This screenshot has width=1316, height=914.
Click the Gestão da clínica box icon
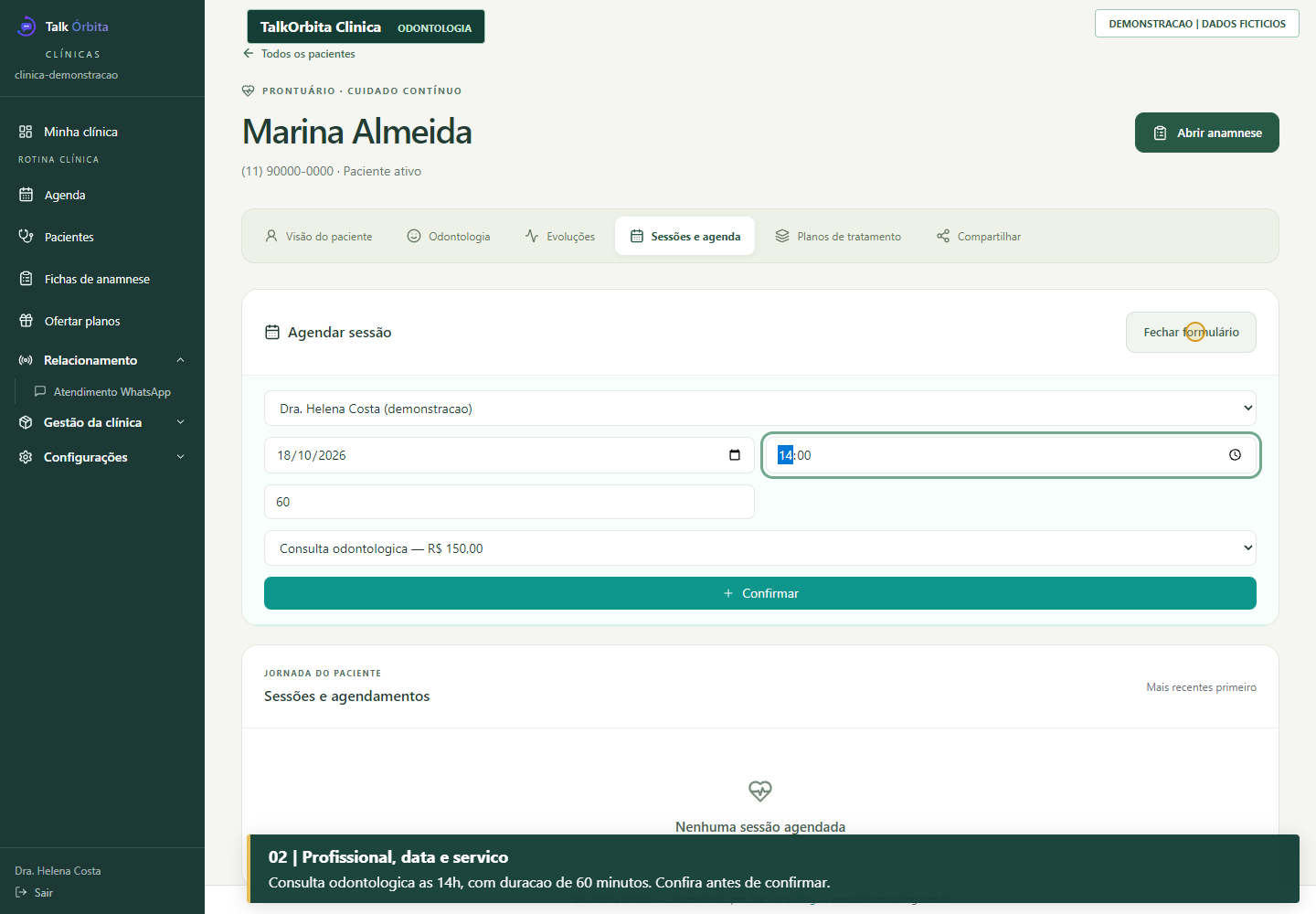click(26, 422)
